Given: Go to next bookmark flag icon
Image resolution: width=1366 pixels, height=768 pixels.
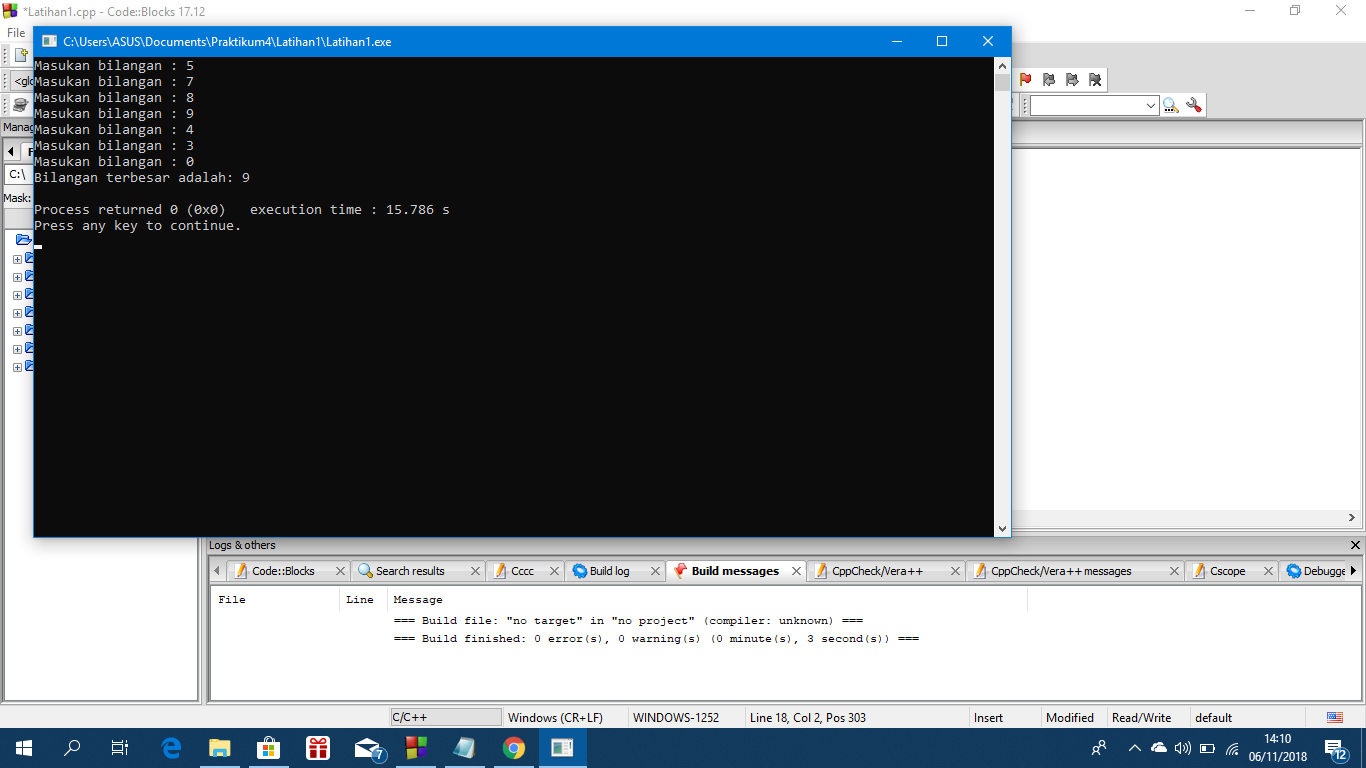Looking at the screenshot, I should pyautogui.click(x=1072, y=79).
